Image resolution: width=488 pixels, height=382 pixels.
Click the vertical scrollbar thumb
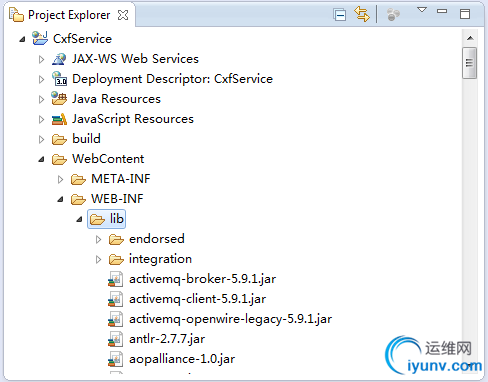point(470,63)
